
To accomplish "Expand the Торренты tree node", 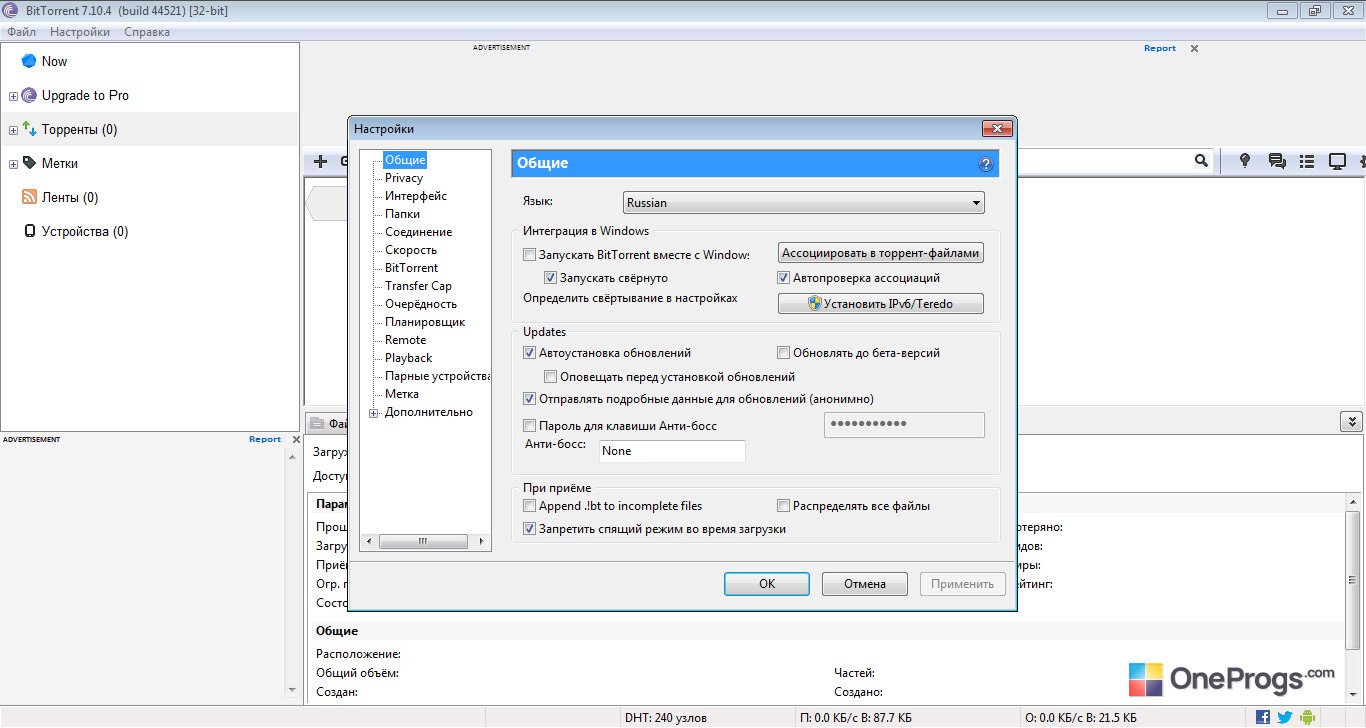I will pyautogui.click(x=13, y=130).
